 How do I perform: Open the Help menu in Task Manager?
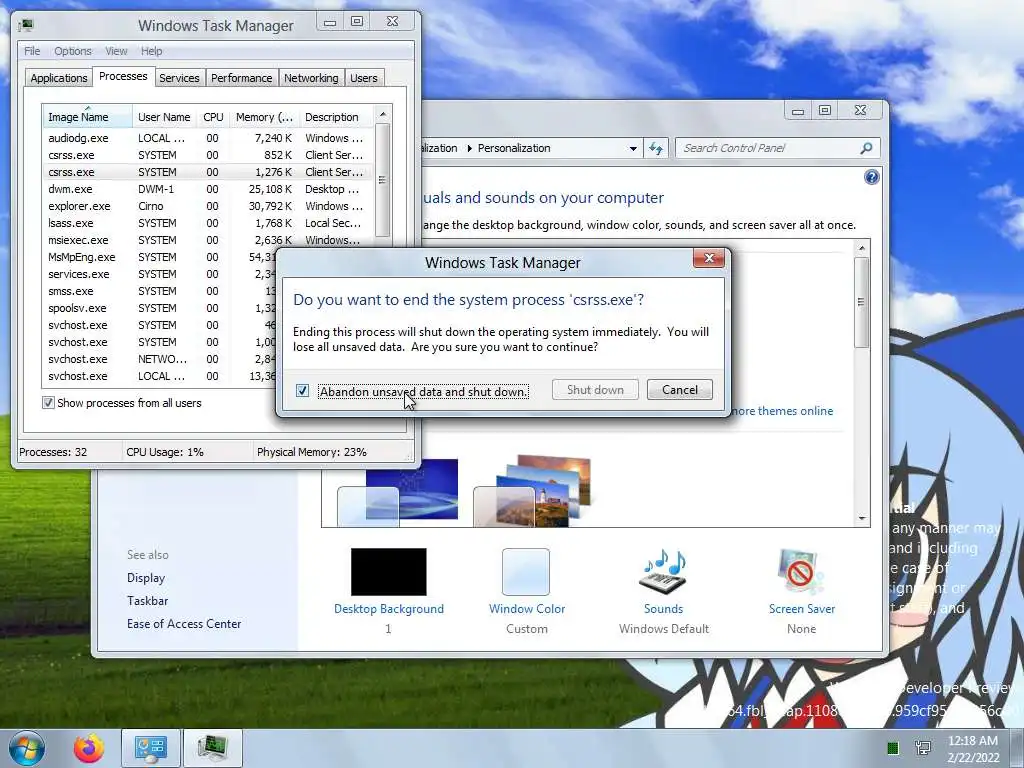tap(152, 51)
